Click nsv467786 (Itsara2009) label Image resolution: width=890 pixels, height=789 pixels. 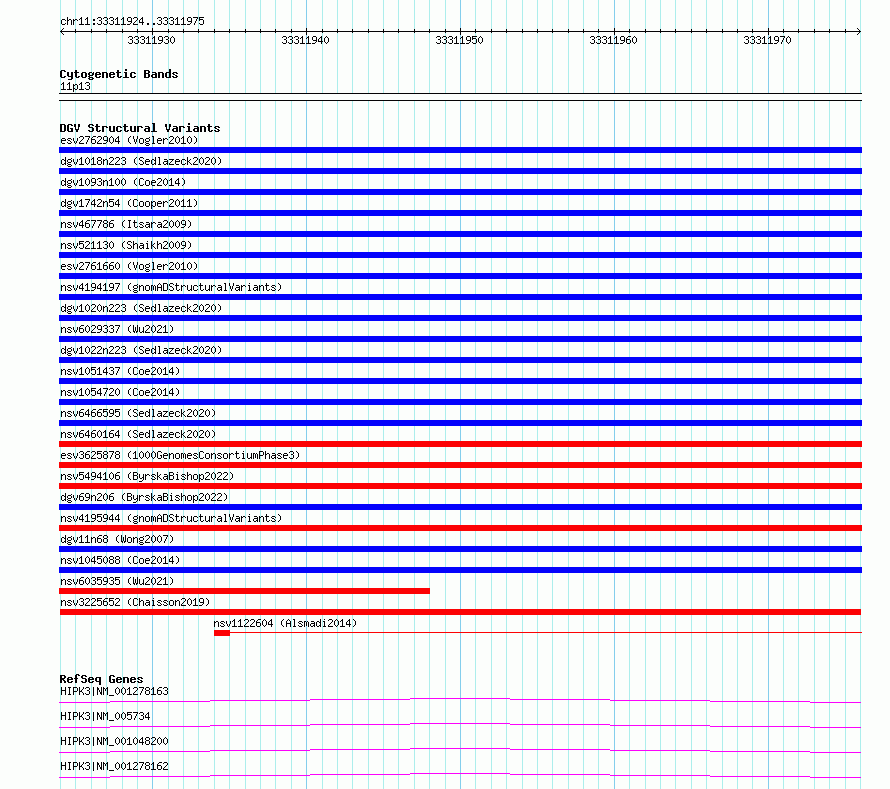pyautogui.click(x=126, y=224)
